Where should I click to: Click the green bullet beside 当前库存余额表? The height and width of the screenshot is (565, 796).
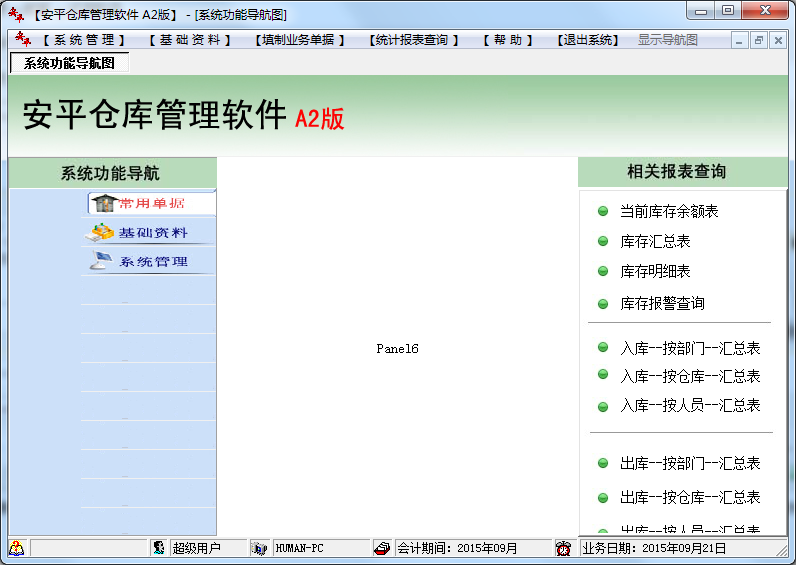603,211
